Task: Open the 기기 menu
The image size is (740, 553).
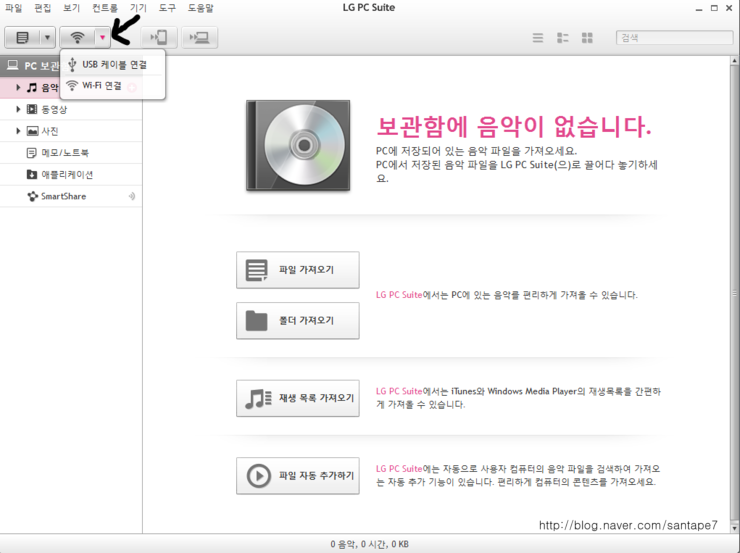Action: pos(138,8)
